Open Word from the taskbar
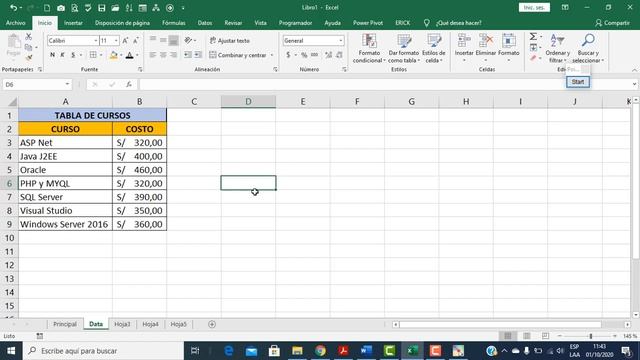The height and width of the screenshot is (360, 640). click(x=366, y=351)
